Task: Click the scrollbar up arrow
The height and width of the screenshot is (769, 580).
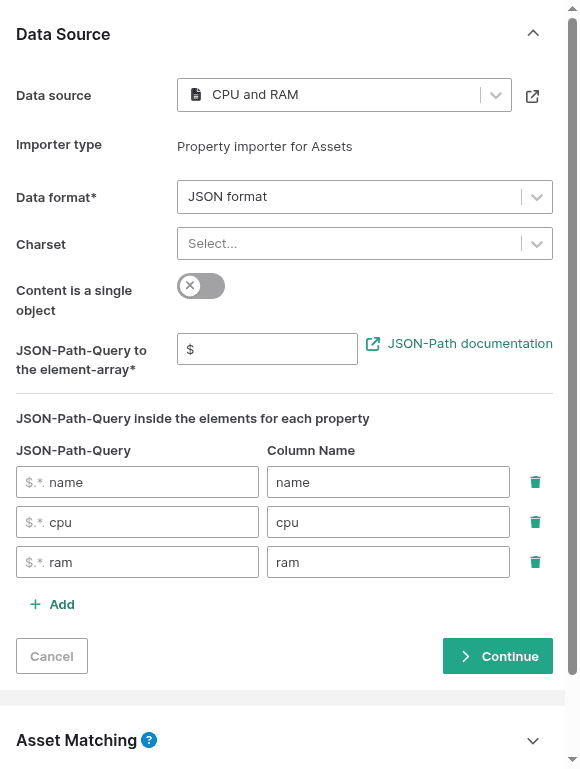Action: point(572,8)
